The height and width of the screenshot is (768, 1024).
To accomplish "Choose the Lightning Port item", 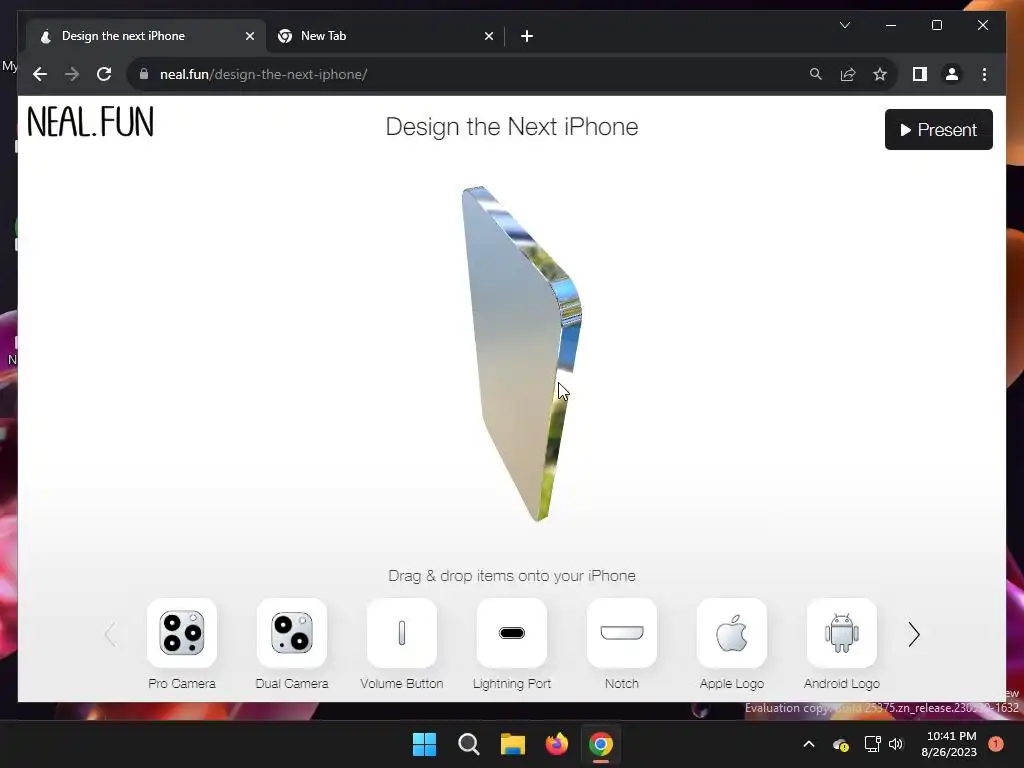I will click(x=512, y=633).
